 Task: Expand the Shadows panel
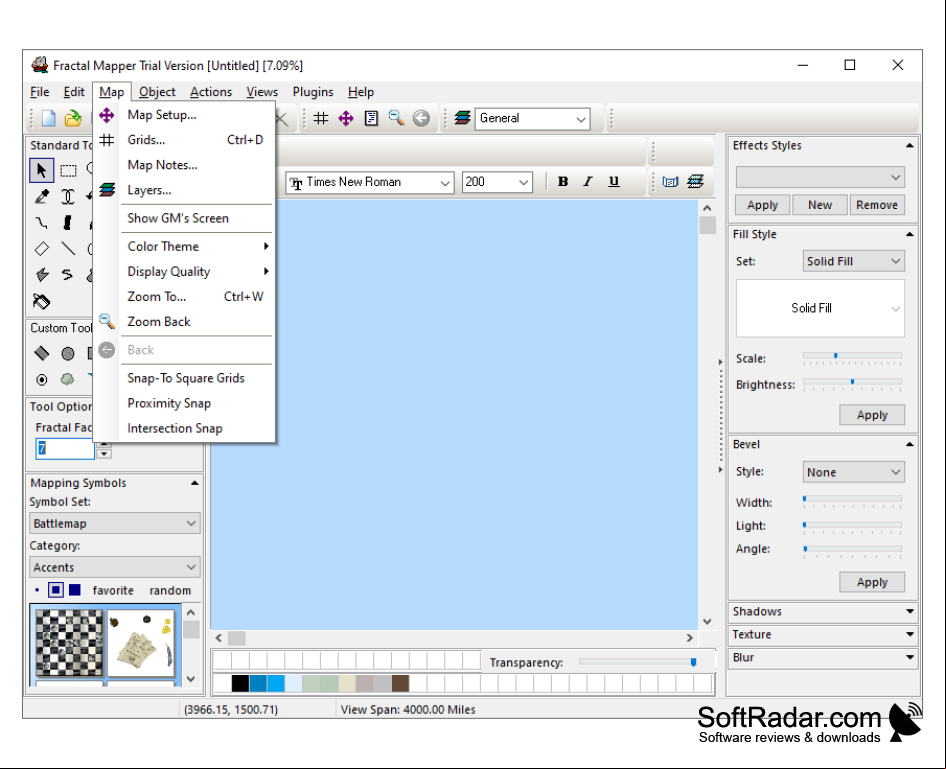click(x=823, y=612)
